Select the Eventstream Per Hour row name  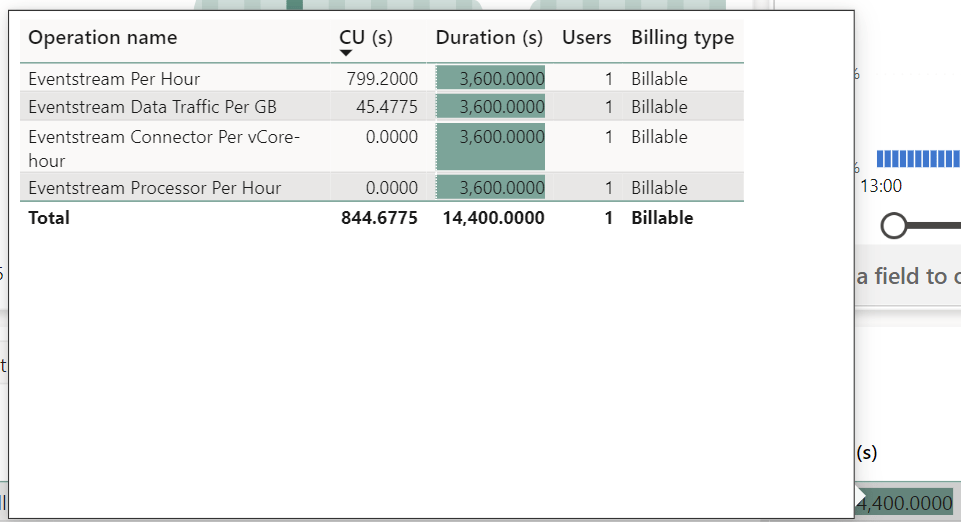(x=114, y=79)
